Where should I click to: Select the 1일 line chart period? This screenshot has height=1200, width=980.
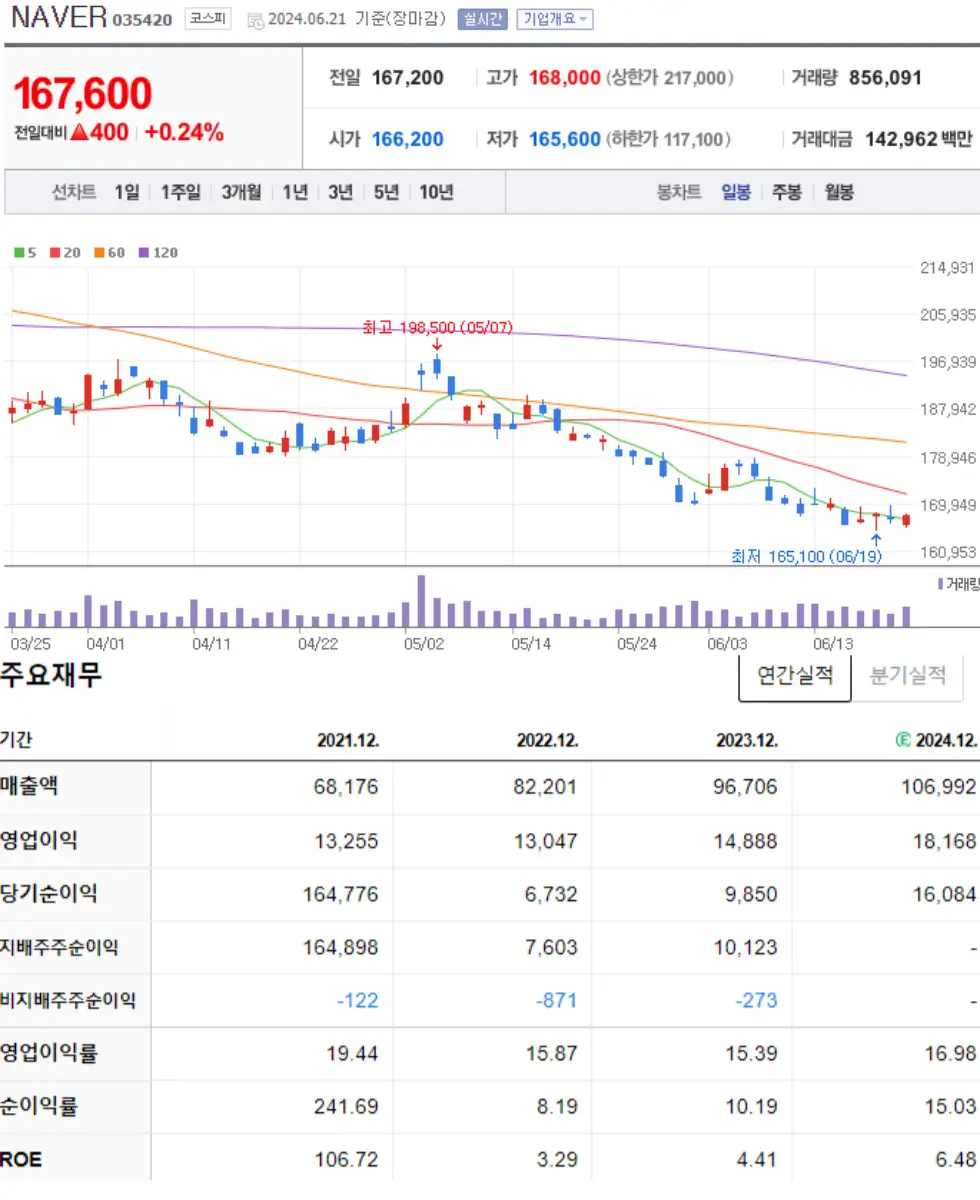tap(127, 192)
